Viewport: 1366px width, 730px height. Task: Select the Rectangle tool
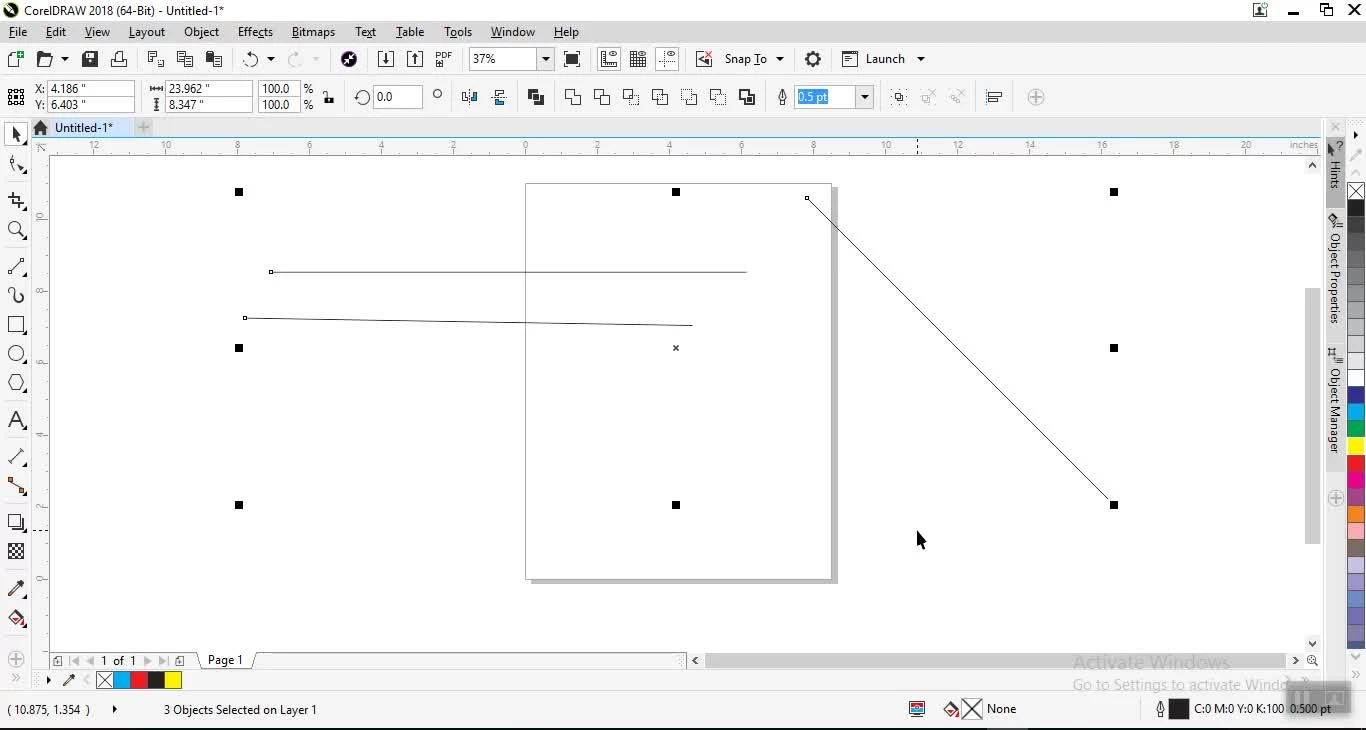pos(16,325)
